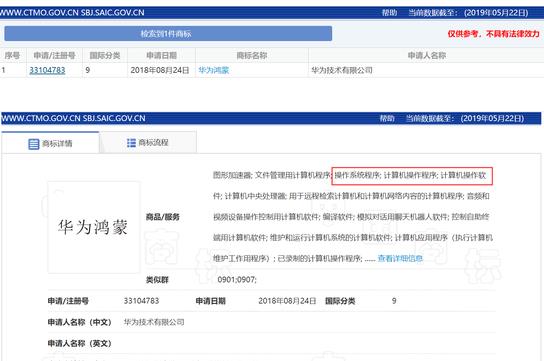The image size is (544, 361).
Task: Click WWW.CTMO.GOV.CN text in lower header
Action: point(41,118)
